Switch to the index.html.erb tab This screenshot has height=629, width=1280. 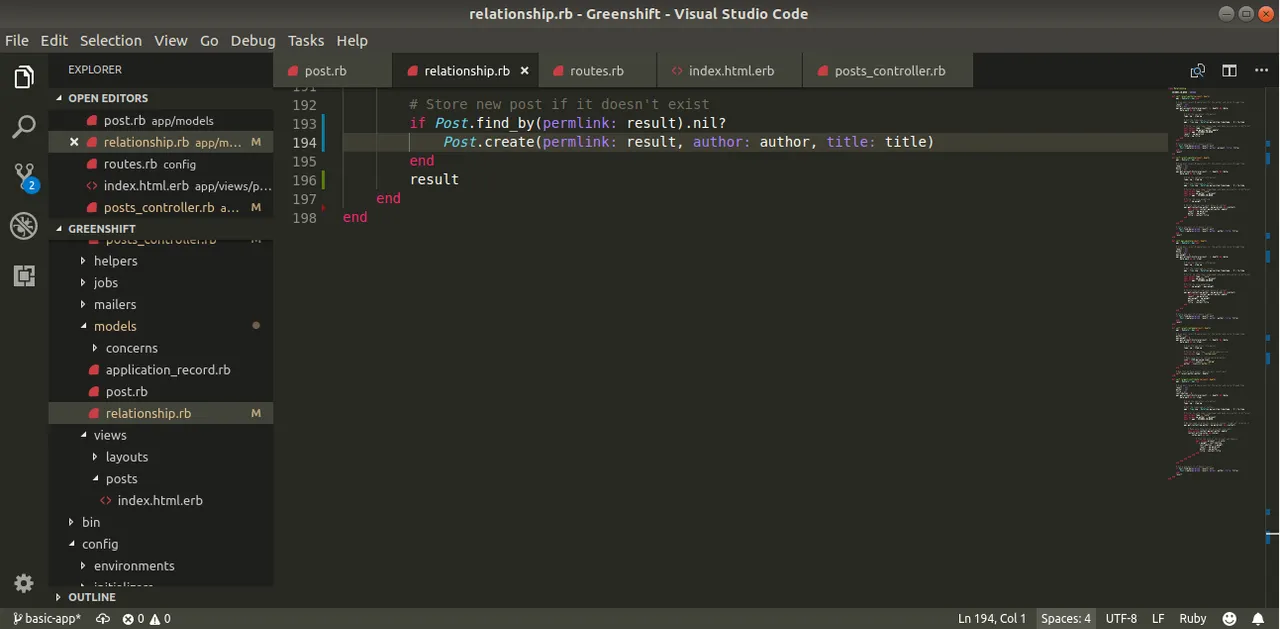pyautogui.click(x=730, y=71)
